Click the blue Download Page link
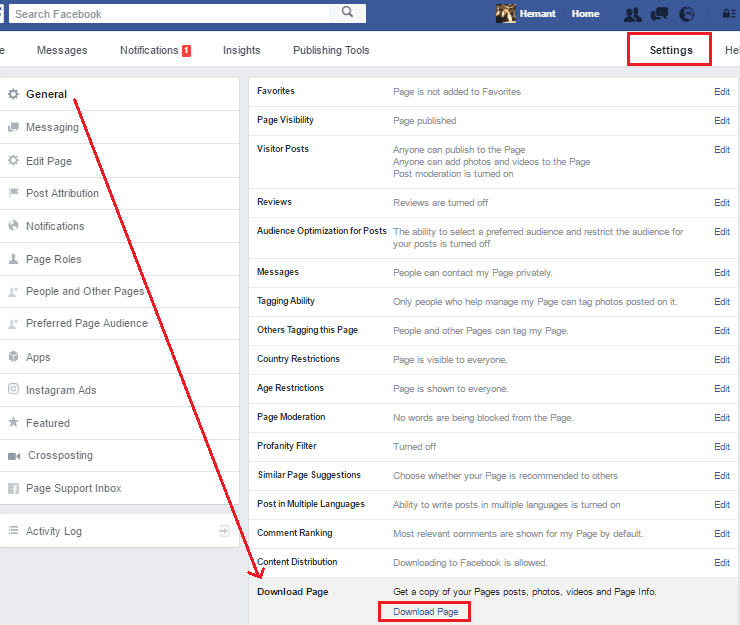Image resolution: width=740 pixels, height=625 pixels. 425,612
